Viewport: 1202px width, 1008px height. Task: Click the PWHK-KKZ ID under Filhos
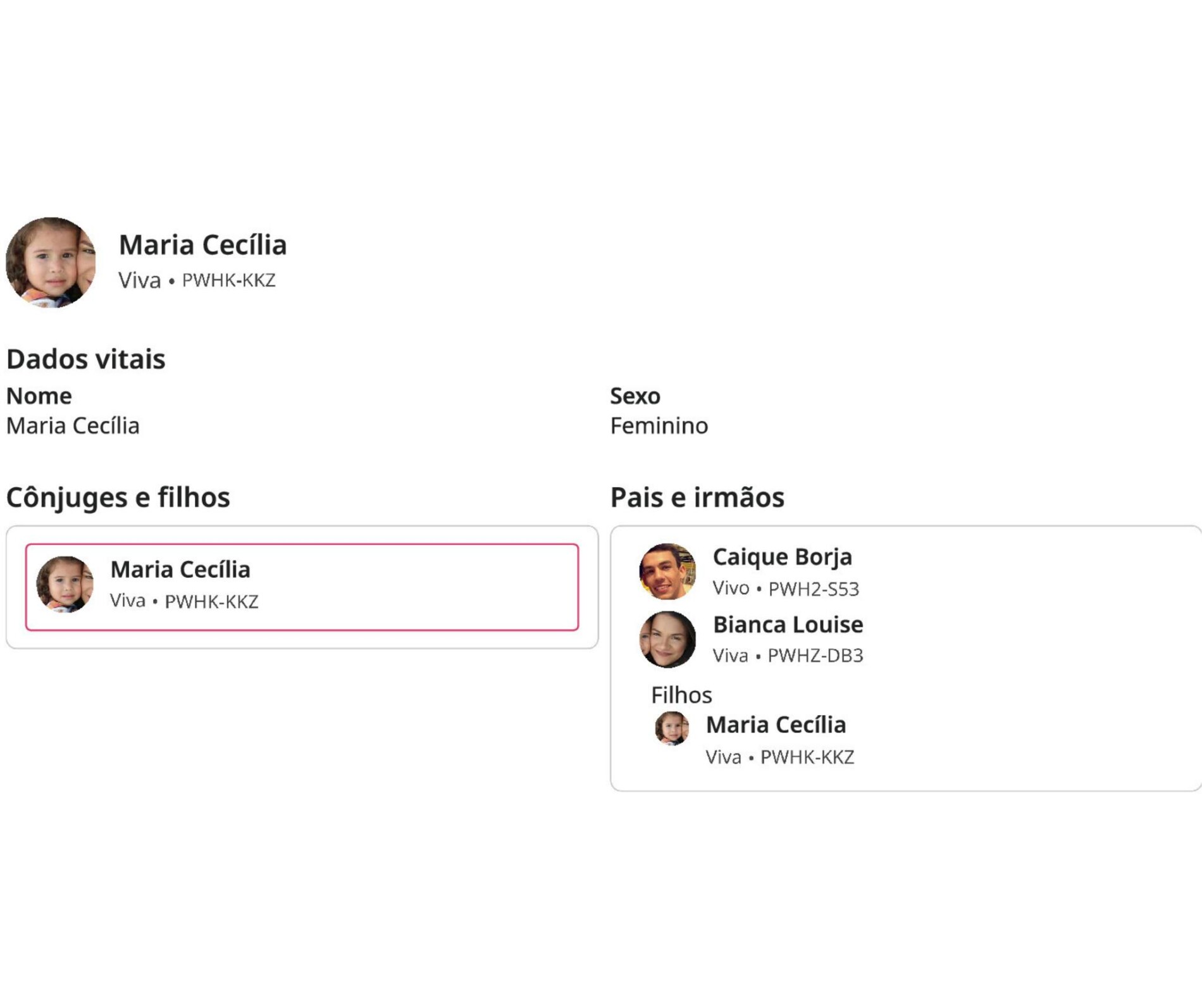807,757
